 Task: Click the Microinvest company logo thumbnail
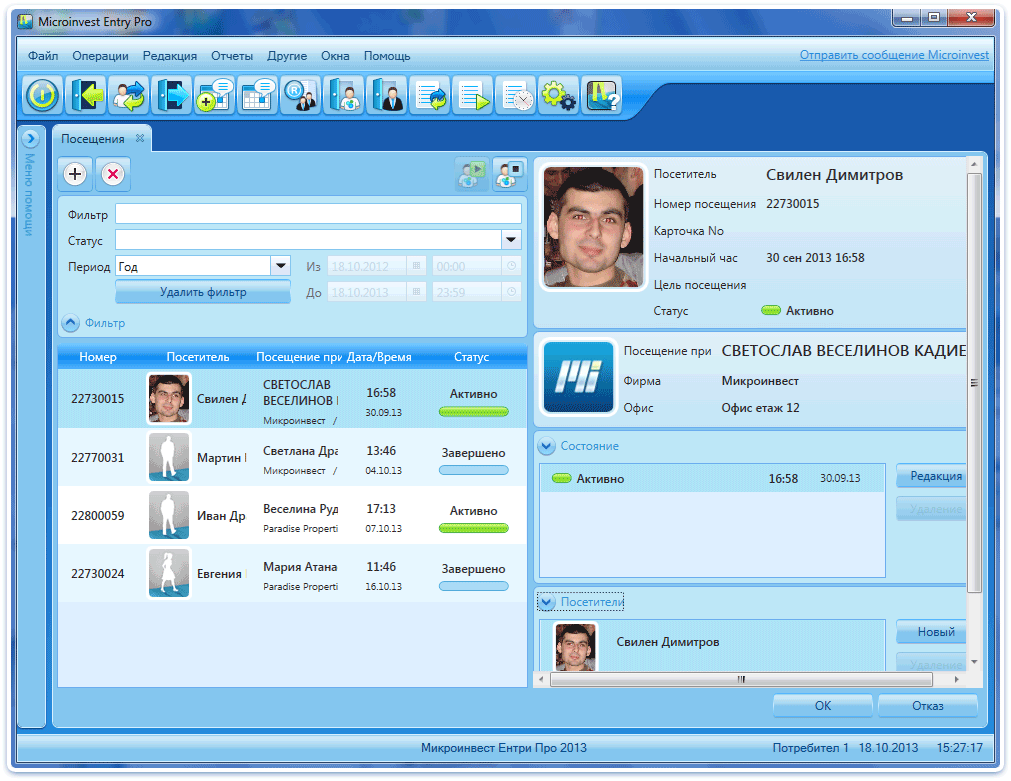pos(578,377)
